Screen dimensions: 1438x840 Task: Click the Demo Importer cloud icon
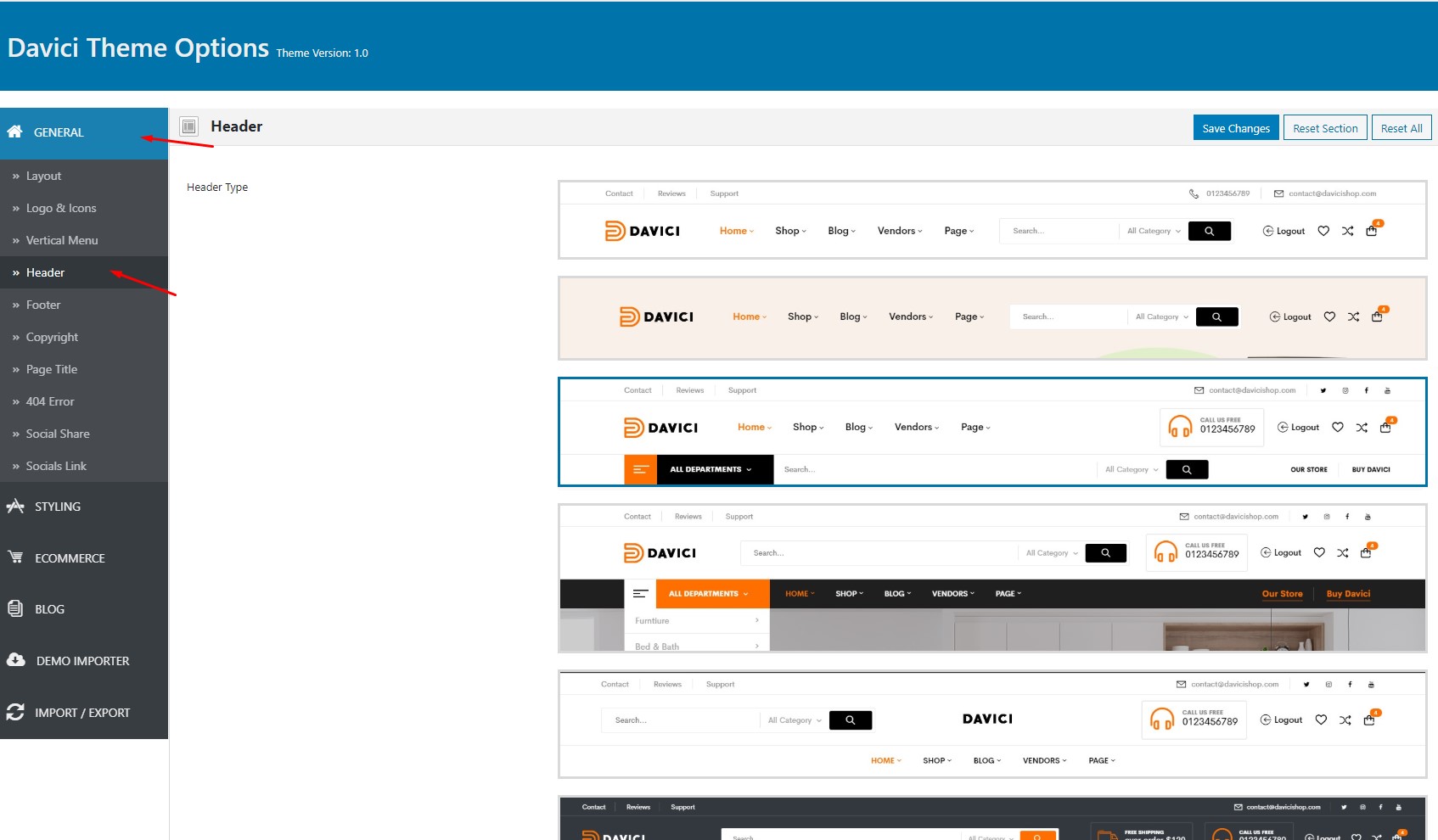(x=16, y=660)
